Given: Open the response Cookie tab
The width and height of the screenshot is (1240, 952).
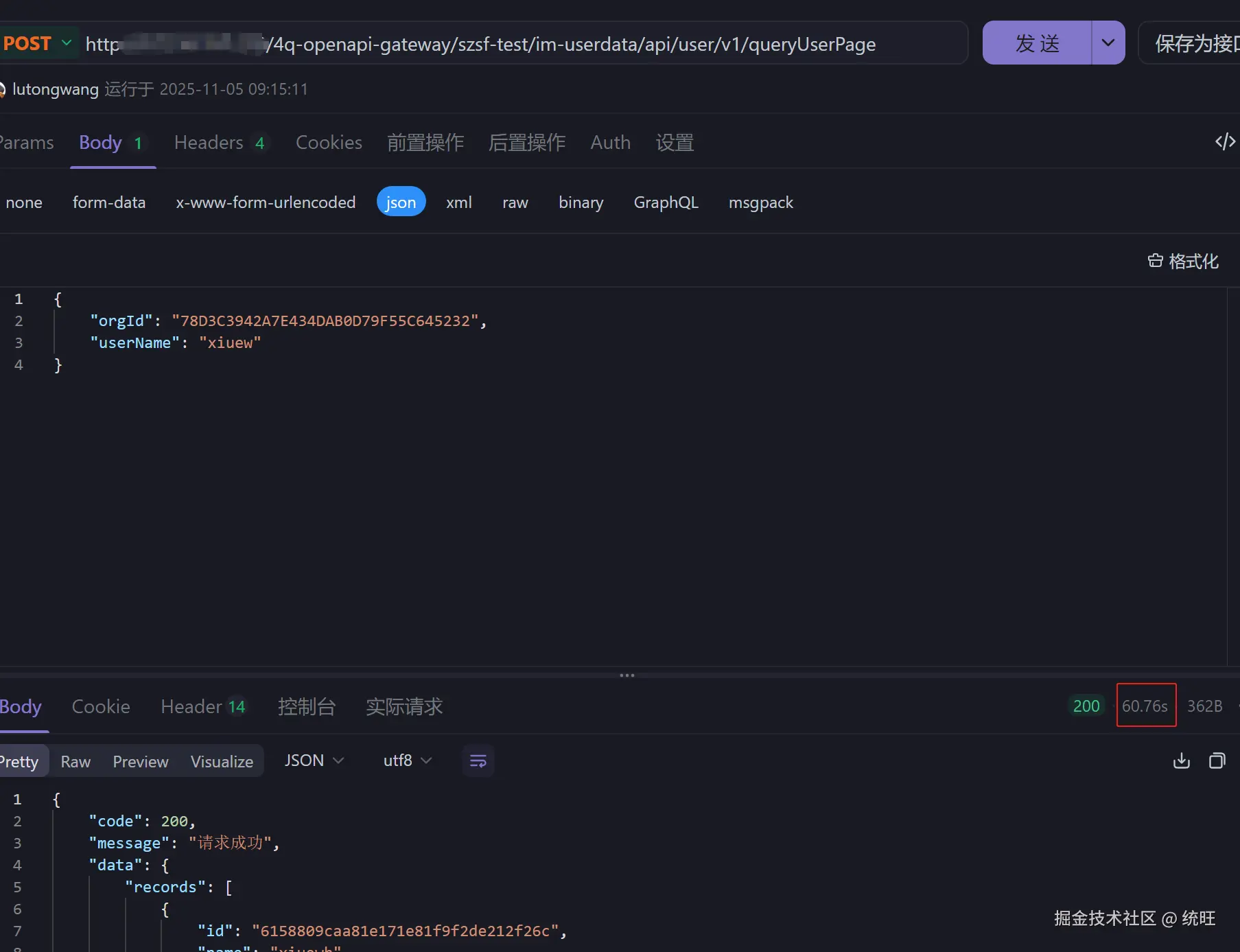Looking at the screenshot, I should 101,706.
